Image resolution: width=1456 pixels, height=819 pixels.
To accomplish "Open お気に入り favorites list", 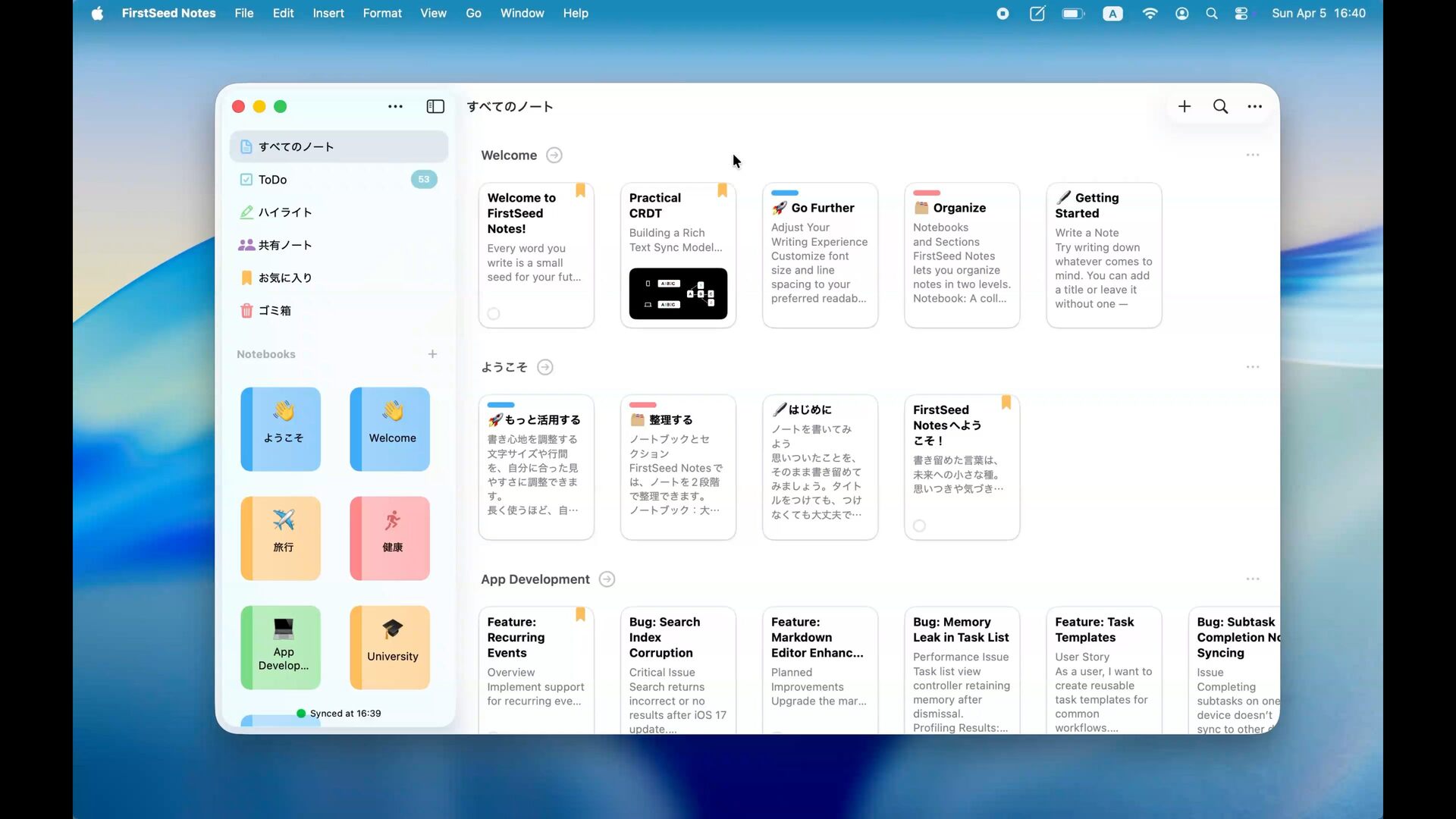I will (x=284, y=278).
